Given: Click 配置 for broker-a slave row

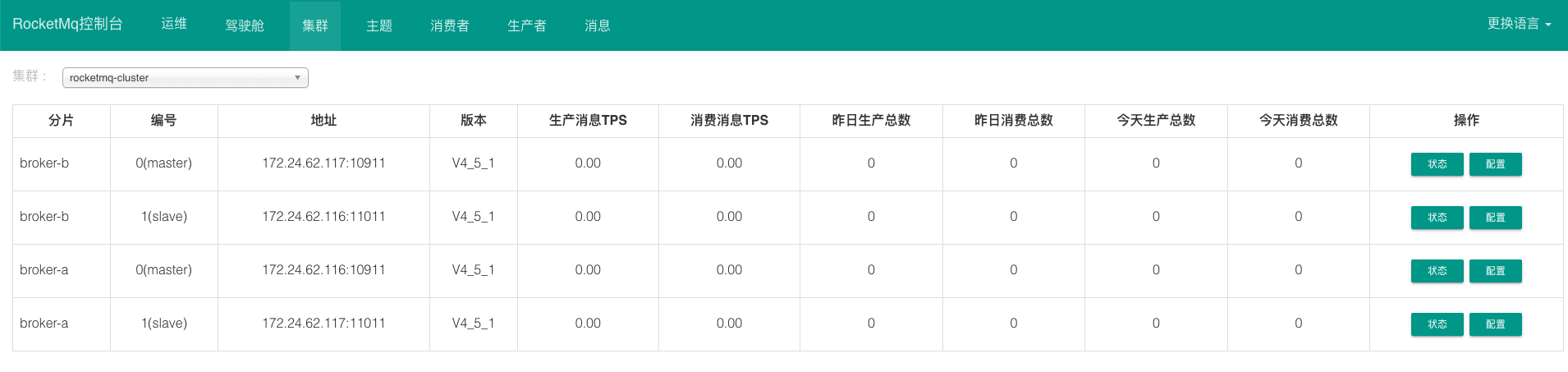Looking at the screenshot, I should point(1495,324).
